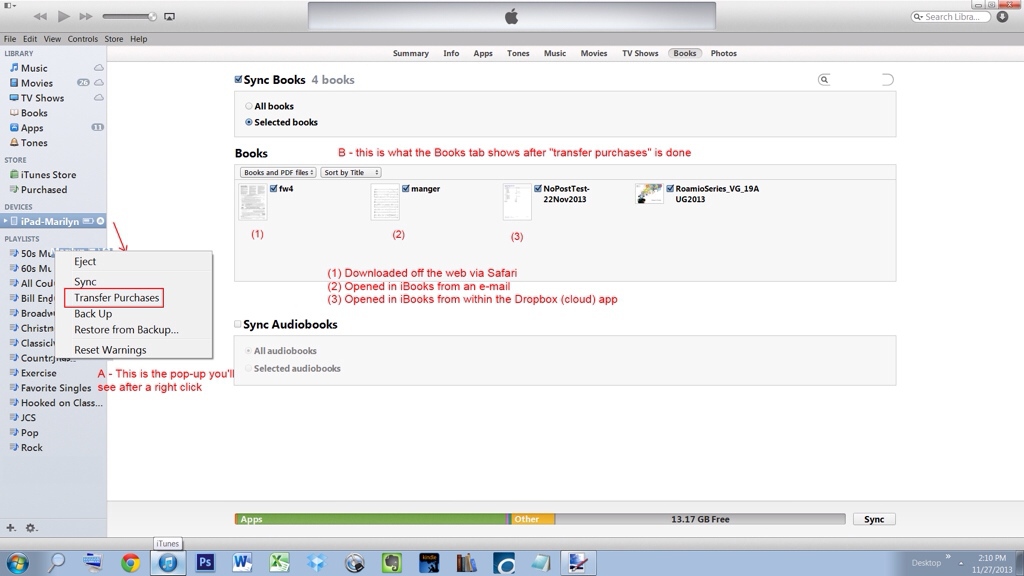Open the Rock playlist
This screenshot has height=576, width=1024.
pyautogui.click(x=31, y=448)
